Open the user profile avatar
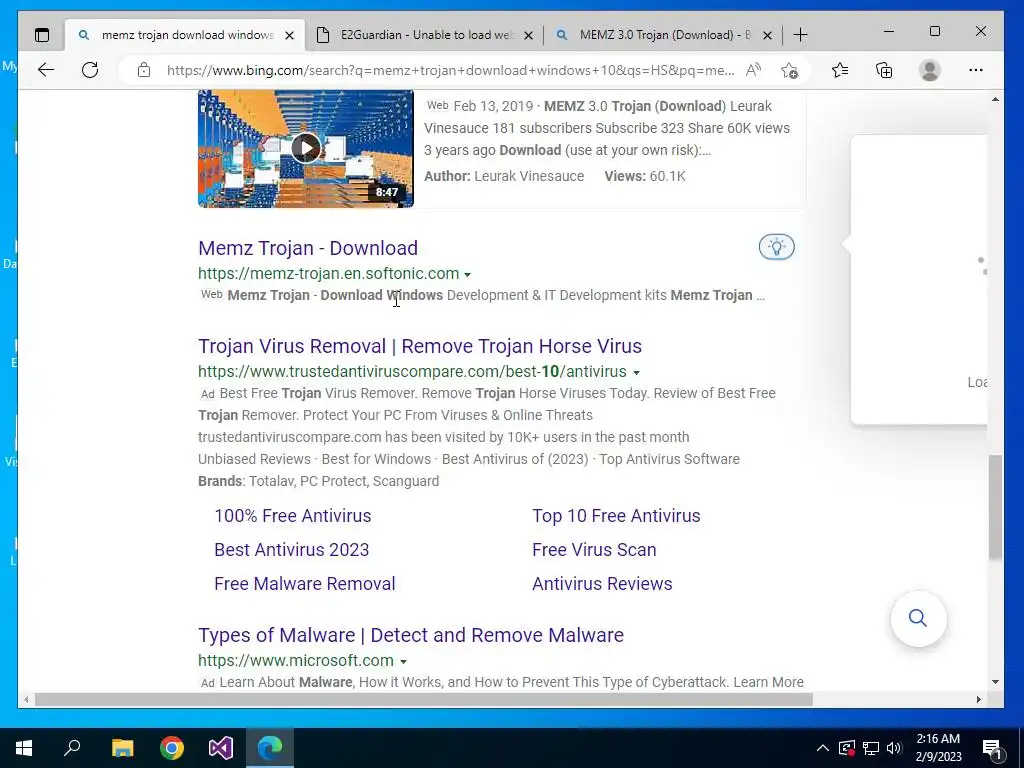Image resolution: width=1024 pixels, height=768 pixels. pyautogui.click(x=929, y=70)
